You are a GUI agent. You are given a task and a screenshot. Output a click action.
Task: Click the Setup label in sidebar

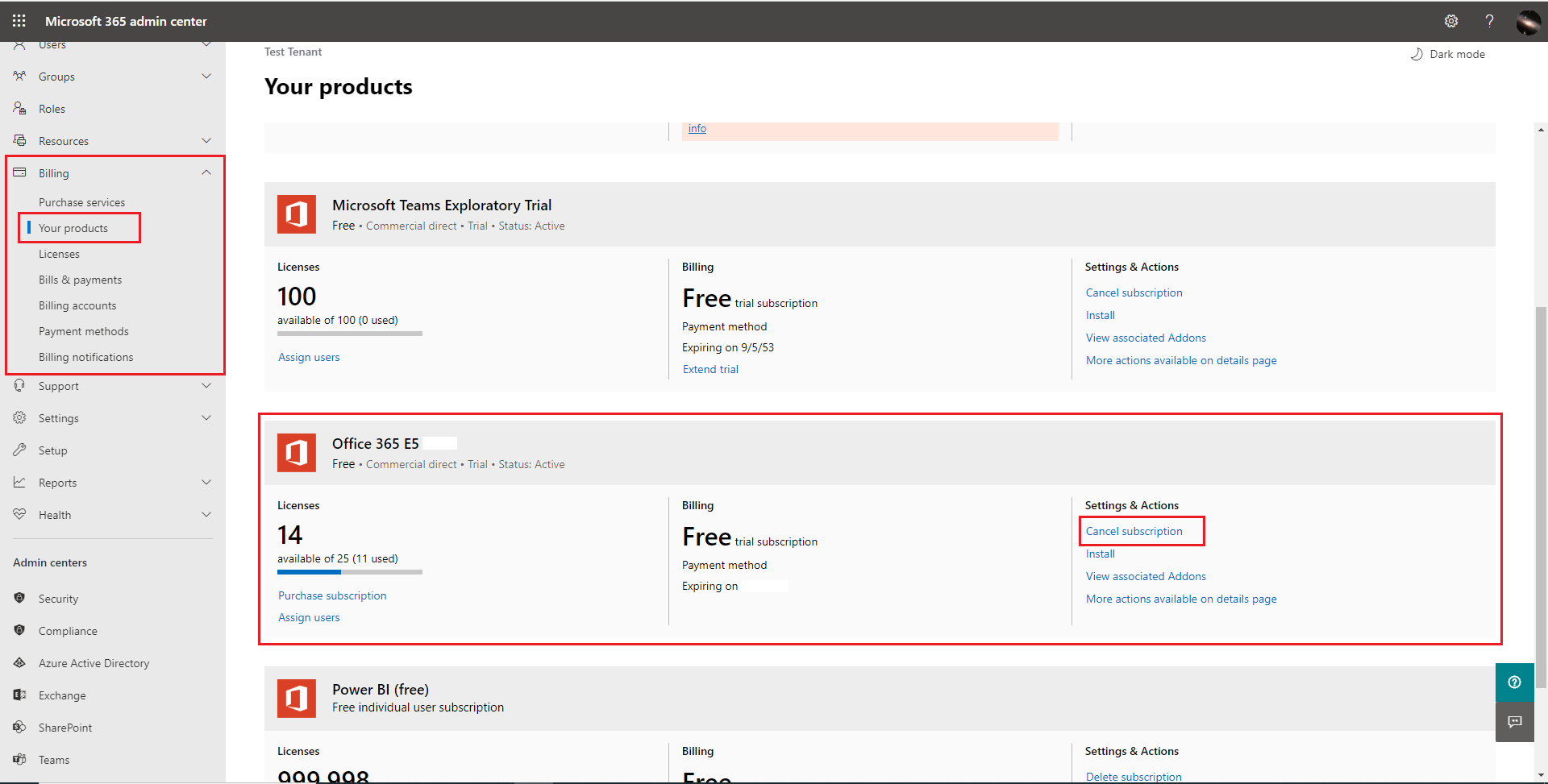53,450
